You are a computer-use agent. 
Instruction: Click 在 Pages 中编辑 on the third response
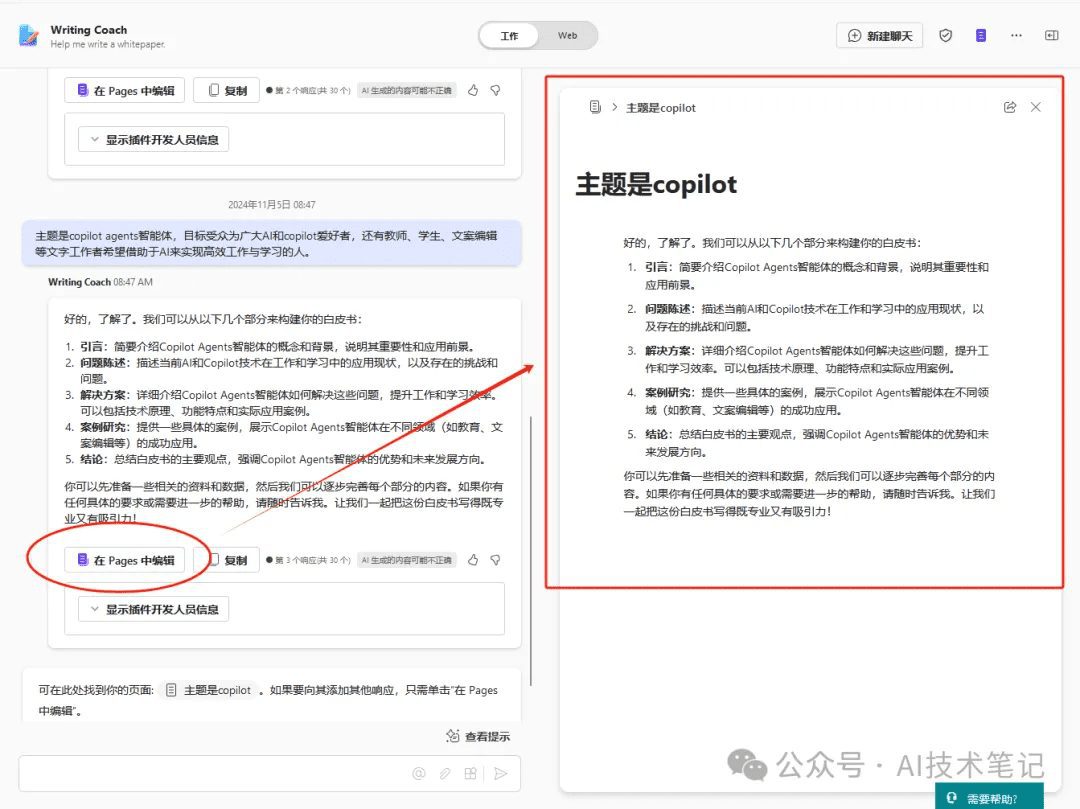pos(125,560)
